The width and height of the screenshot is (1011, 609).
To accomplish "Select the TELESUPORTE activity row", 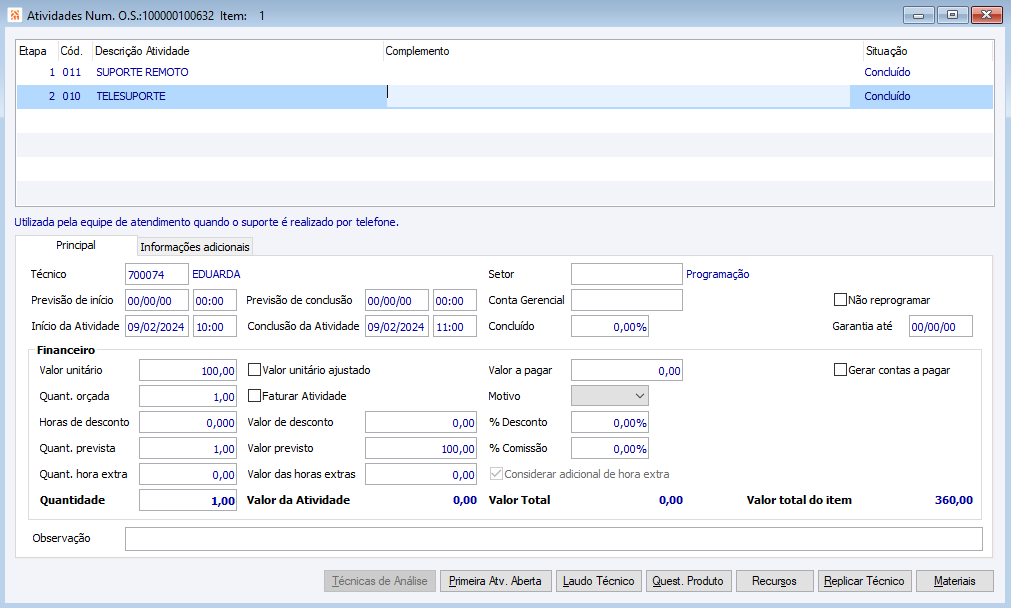I will (131, 97).
